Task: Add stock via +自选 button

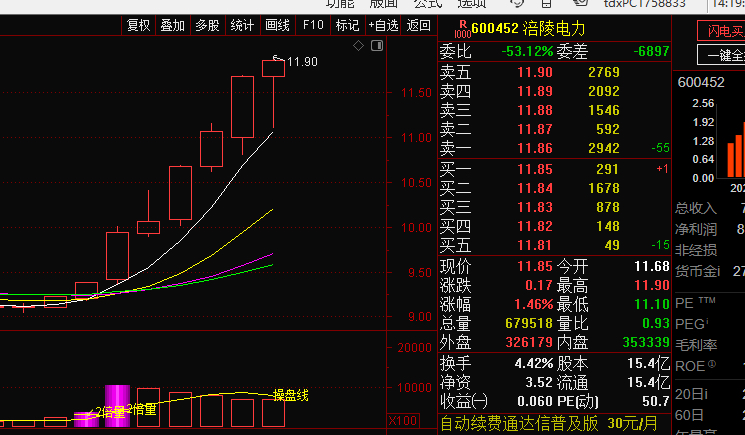Action: coord(383,25)
